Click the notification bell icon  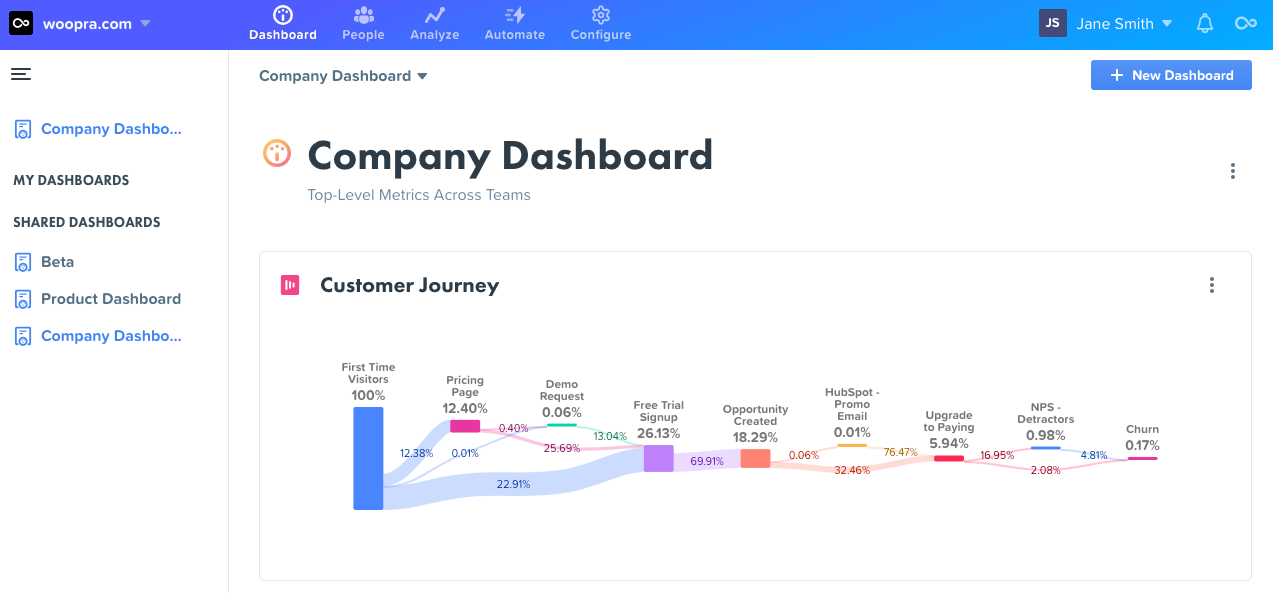click(x=1204, y=22)
